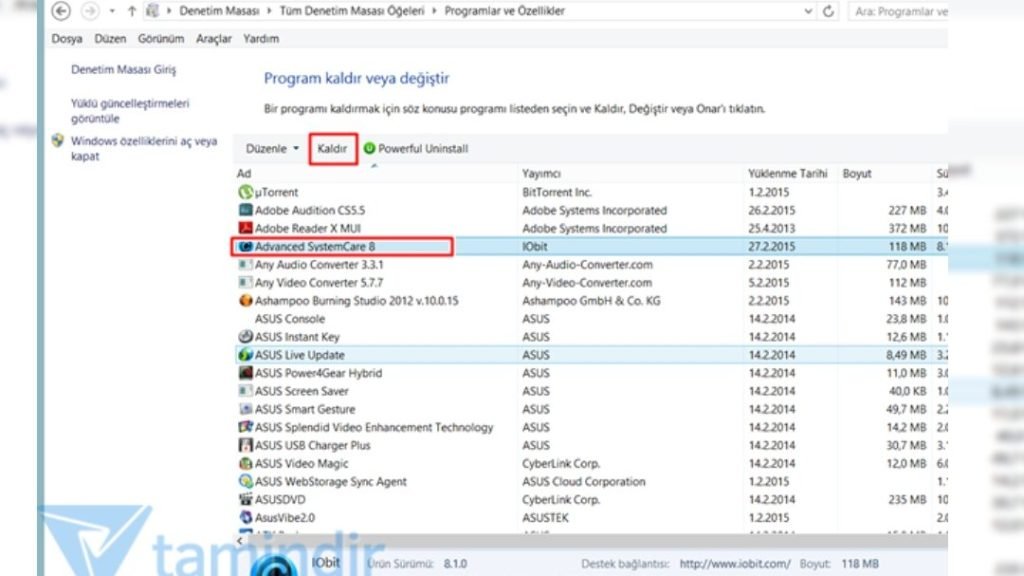
Task: Click the horizontal scrollbar left arrow
Action: click(240, 541)
